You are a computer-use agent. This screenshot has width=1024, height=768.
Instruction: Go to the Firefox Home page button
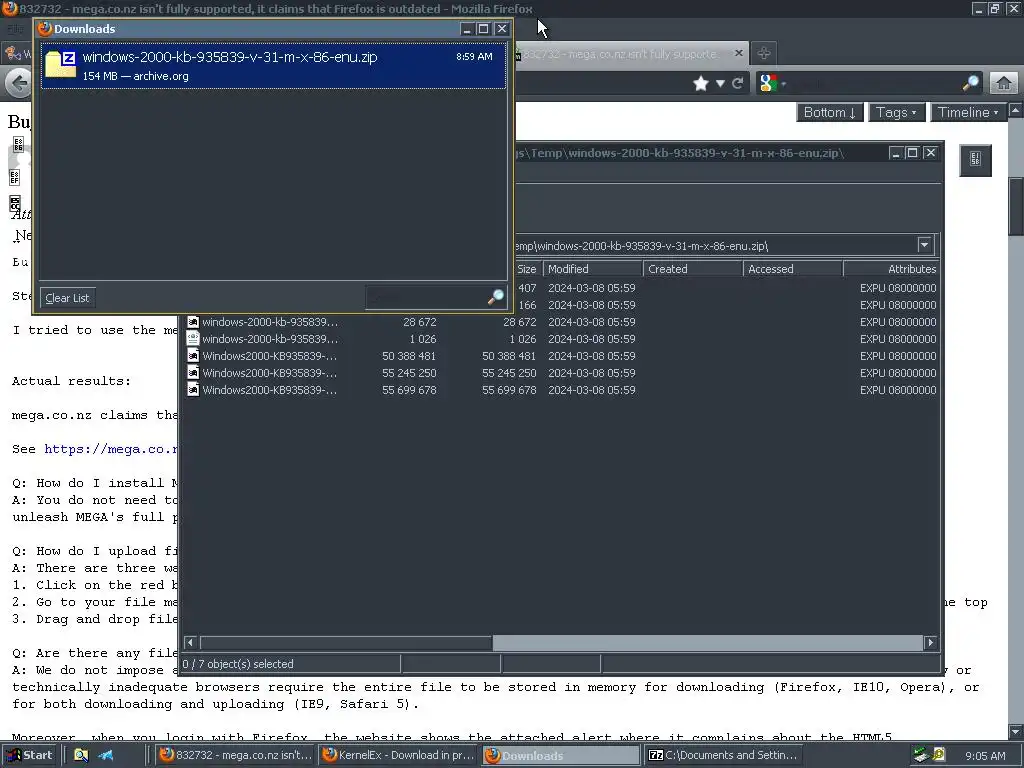click(x=1004, y=83)
